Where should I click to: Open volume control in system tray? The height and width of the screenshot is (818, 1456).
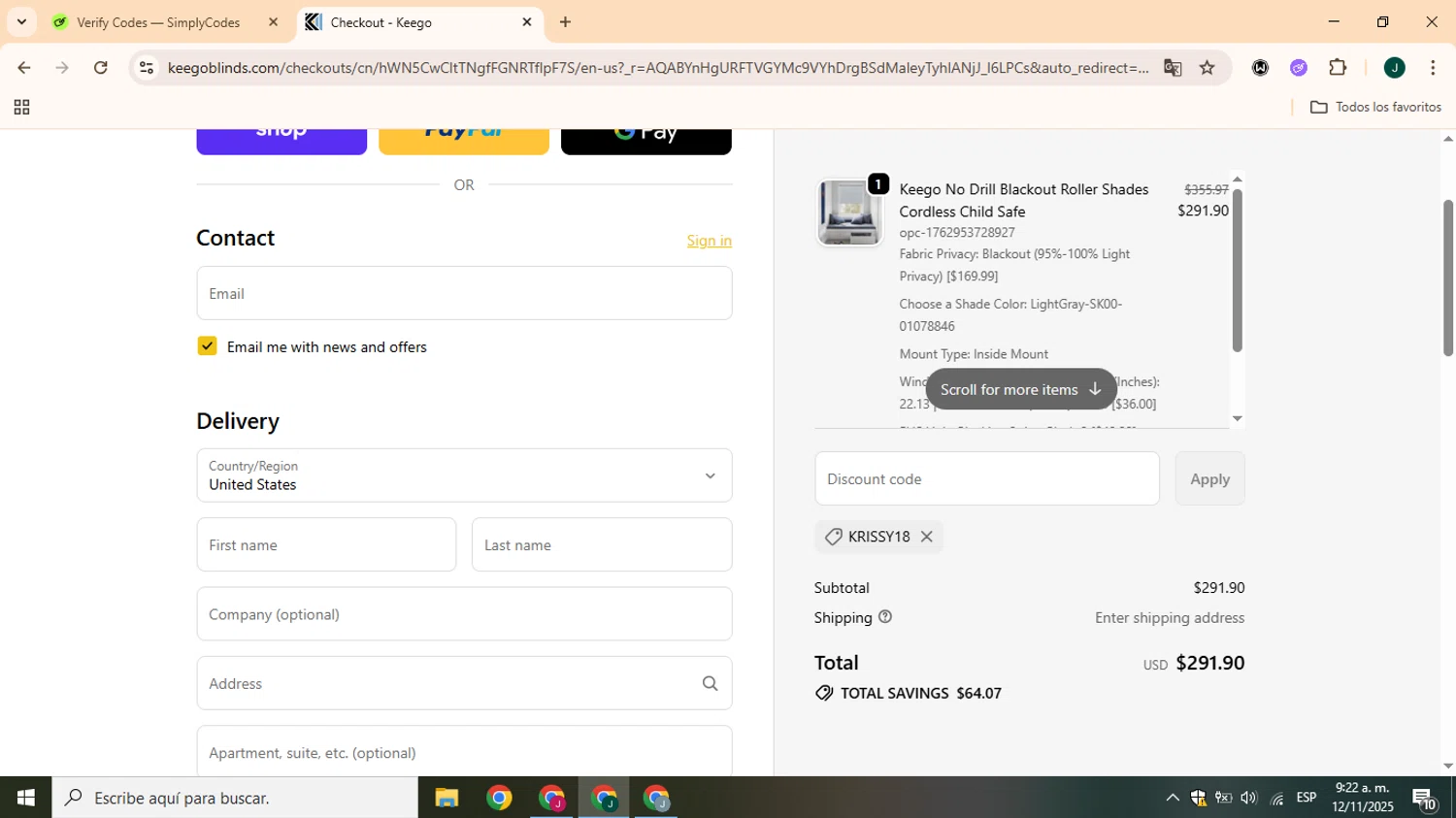pyautogui.click(x=1249, y=798)
